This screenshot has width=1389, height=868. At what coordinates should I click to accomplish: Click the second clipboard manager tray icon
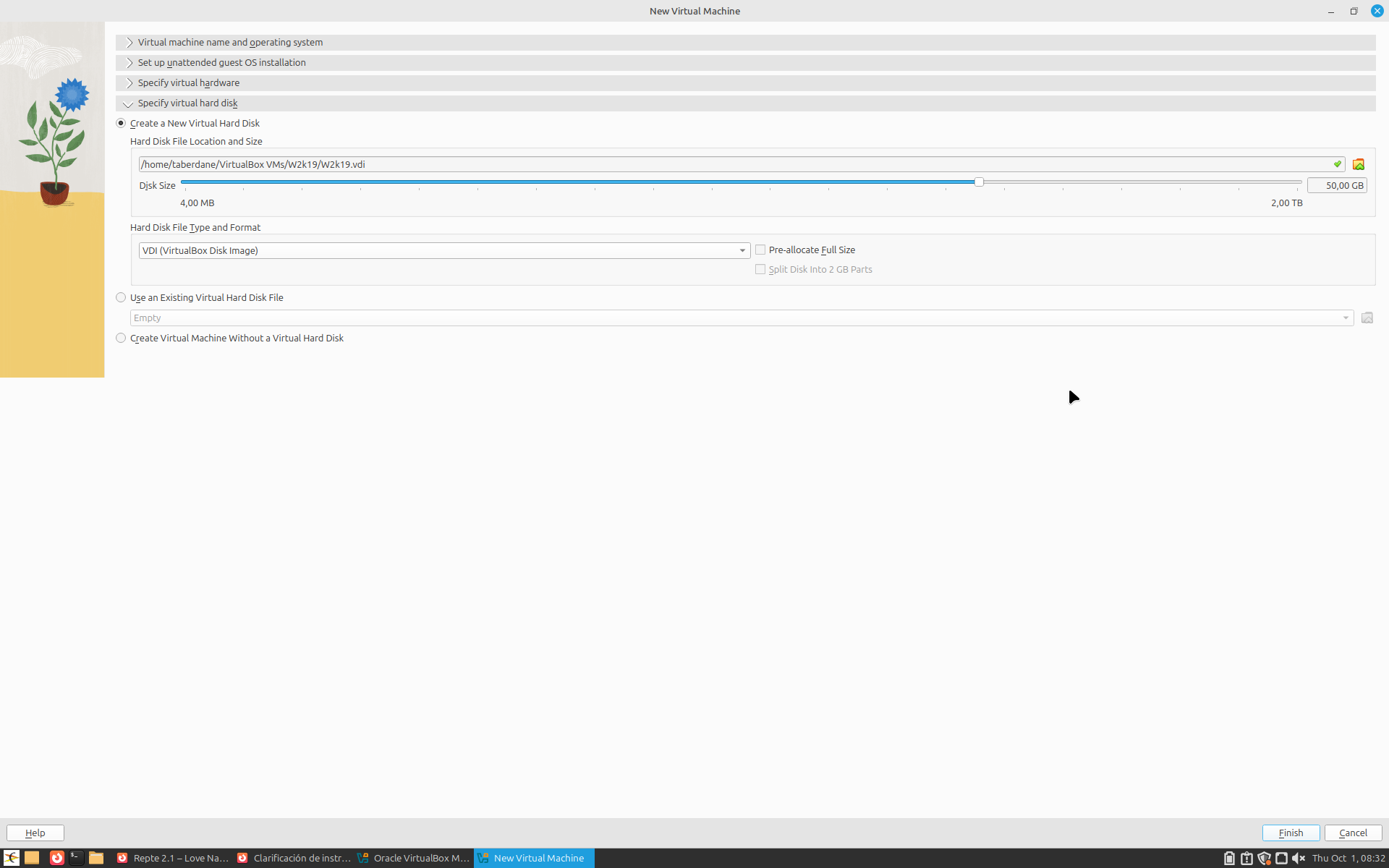click(1246, 858)
